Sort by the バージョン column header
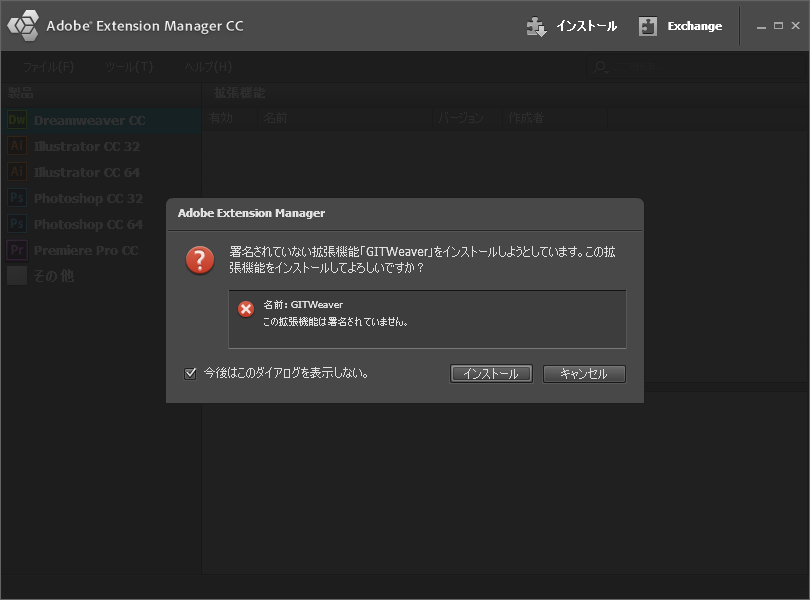Viewport: 810px width, 600px height. coord(461,118)
